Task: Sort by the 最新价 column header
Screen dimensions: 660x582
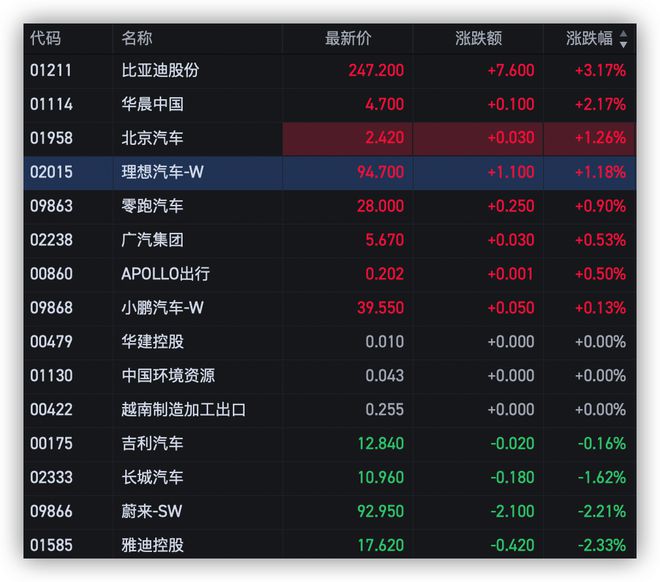Action: pyautogui.click(x=348, y=38)
